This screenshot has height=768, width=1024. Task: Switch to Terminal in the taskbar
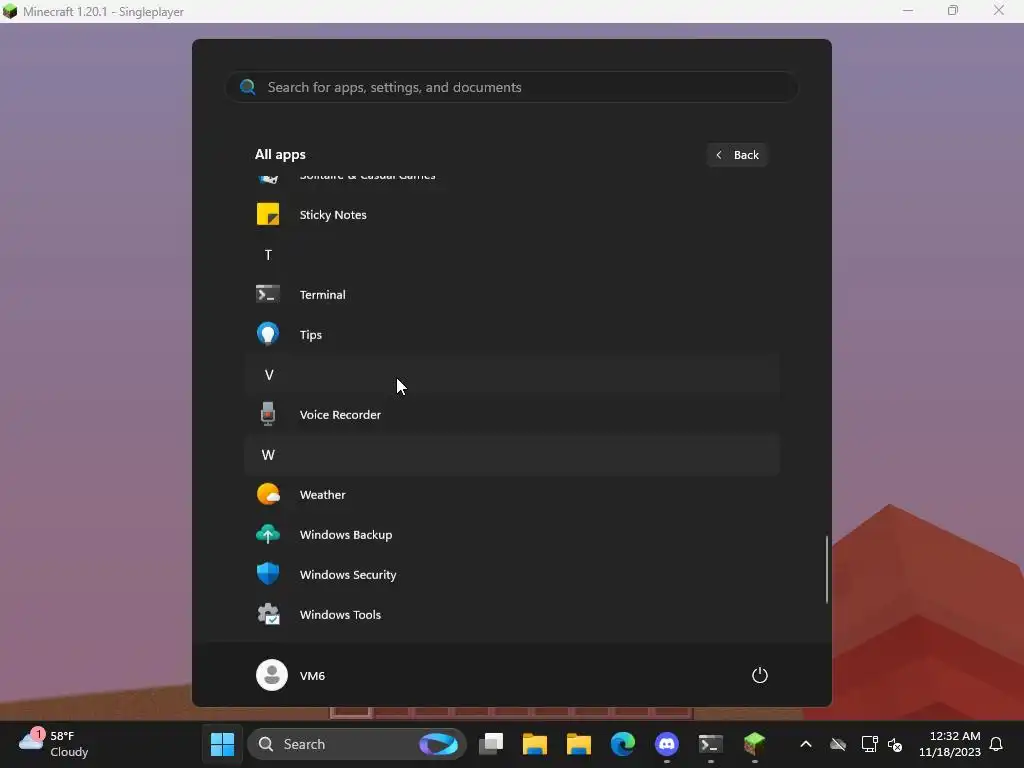click(x=711, y=744)
